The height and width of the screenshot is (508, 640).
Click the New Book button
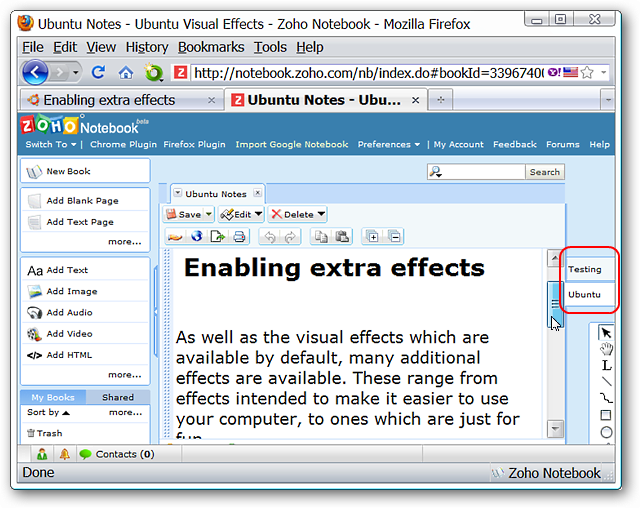pos(85,171)
